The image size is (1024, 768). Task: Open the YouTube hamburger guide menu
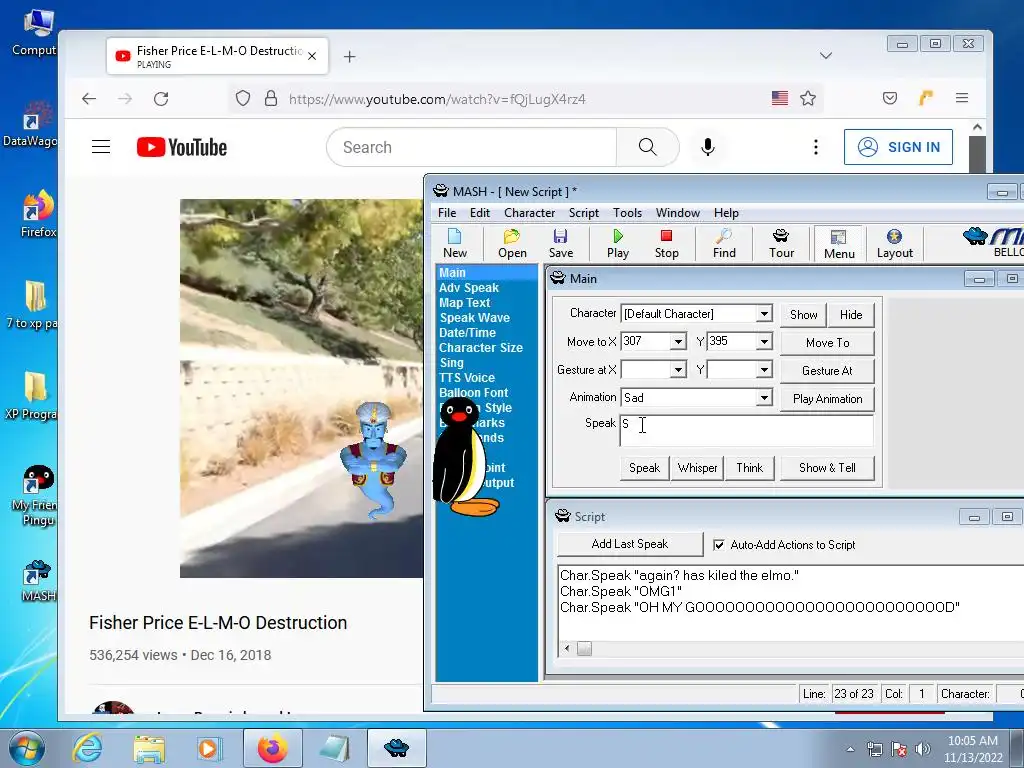pyautogui.click(x=101, y=147)
